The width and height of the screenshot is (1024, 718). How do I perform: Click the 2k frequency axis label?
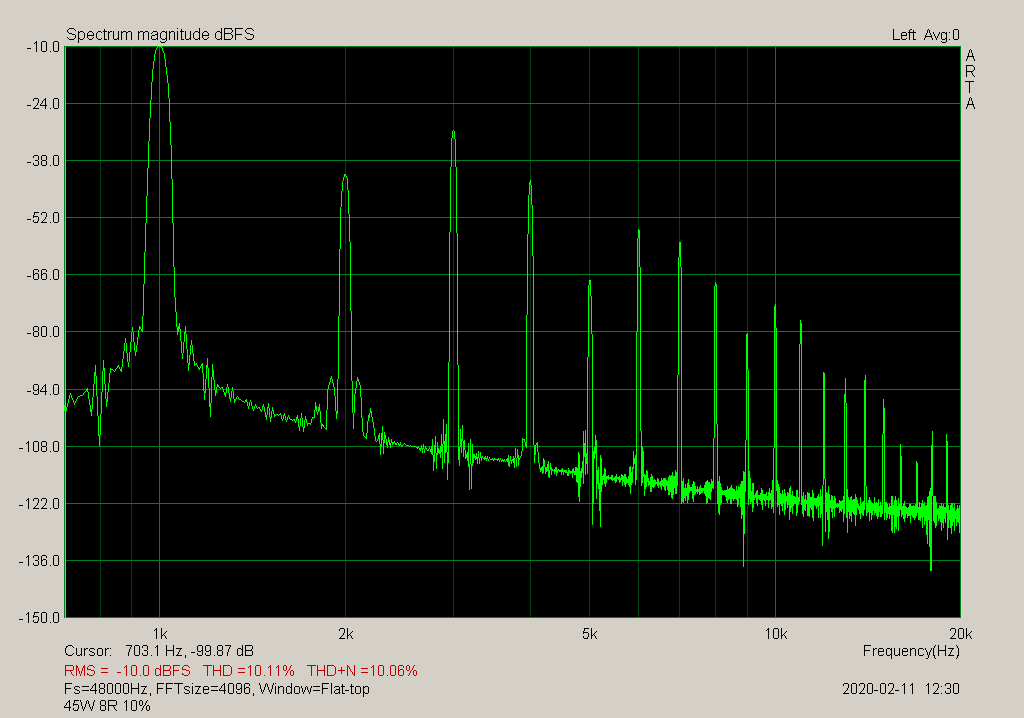(x=345, y=634)
